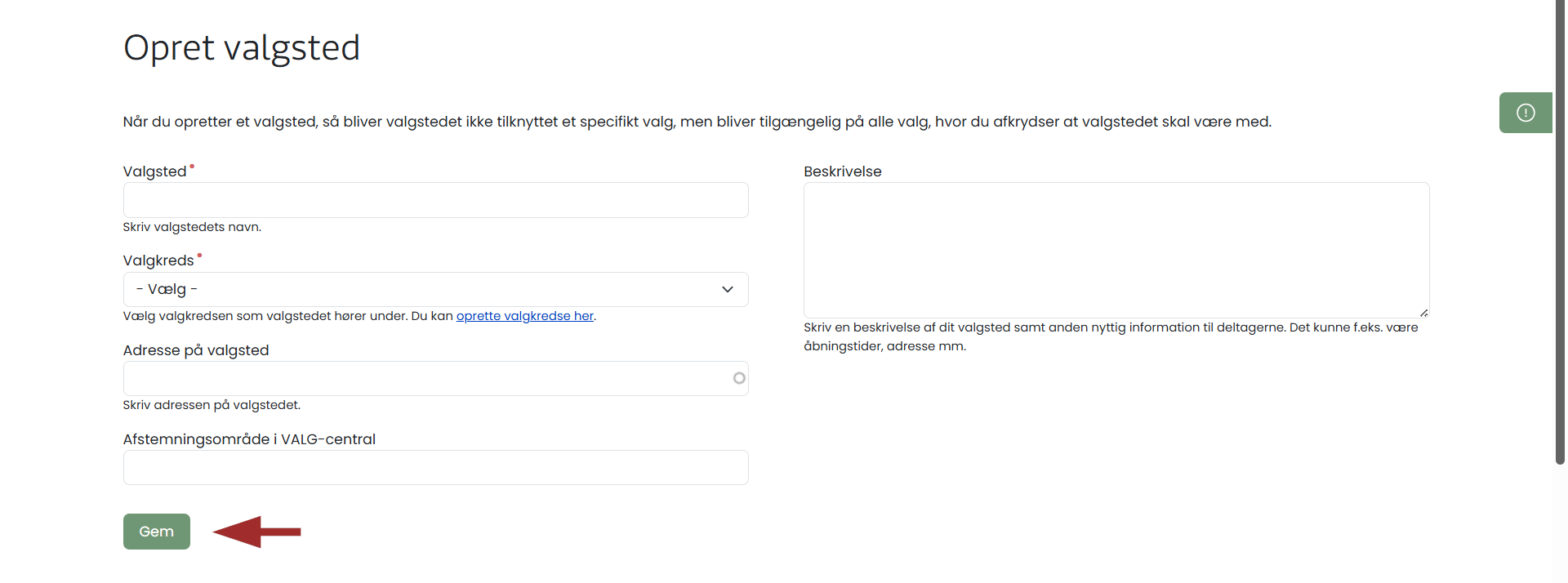Click the "Adresse på valgsted" label
The width and height of the screenshot is (1568, 583).
196,350
